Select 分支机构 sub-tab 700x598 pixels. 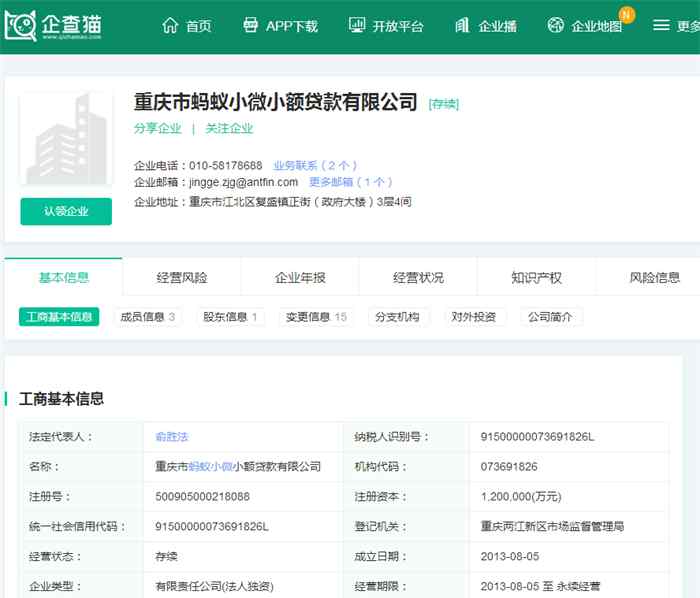(397, 317)
